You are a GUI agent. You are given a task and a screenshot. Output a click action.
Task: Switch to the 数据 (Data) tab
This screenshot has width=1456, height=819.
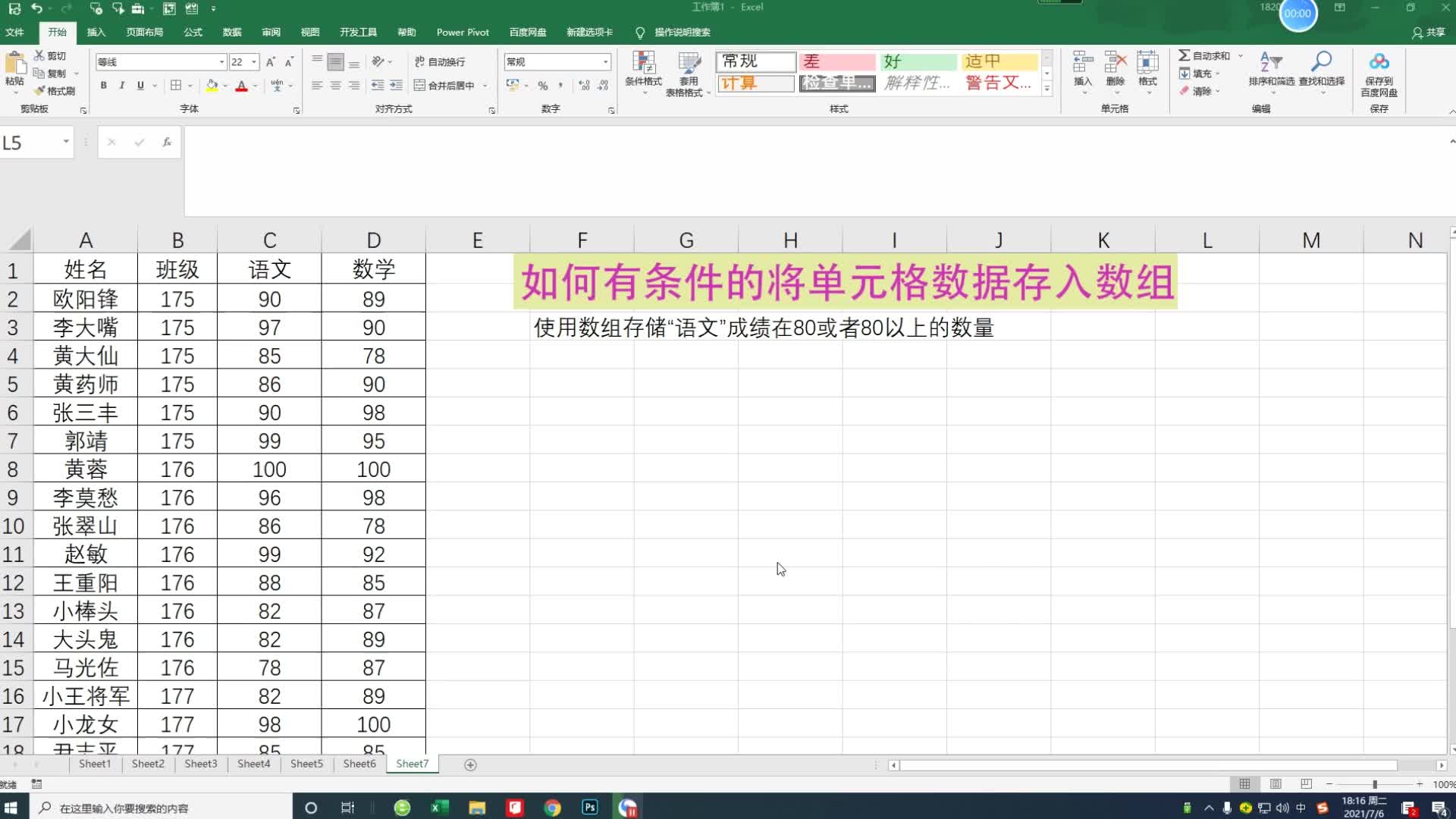(x=232, y=32)
